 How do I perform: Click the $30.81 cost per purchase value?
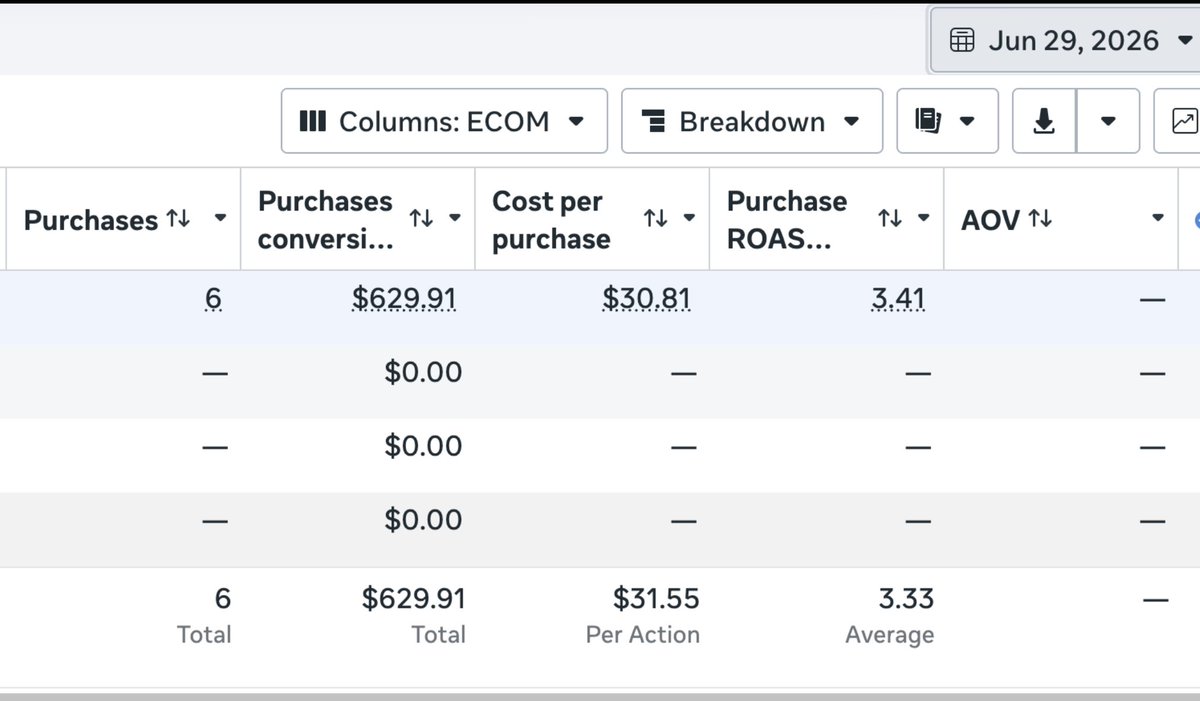pos(646,298)
